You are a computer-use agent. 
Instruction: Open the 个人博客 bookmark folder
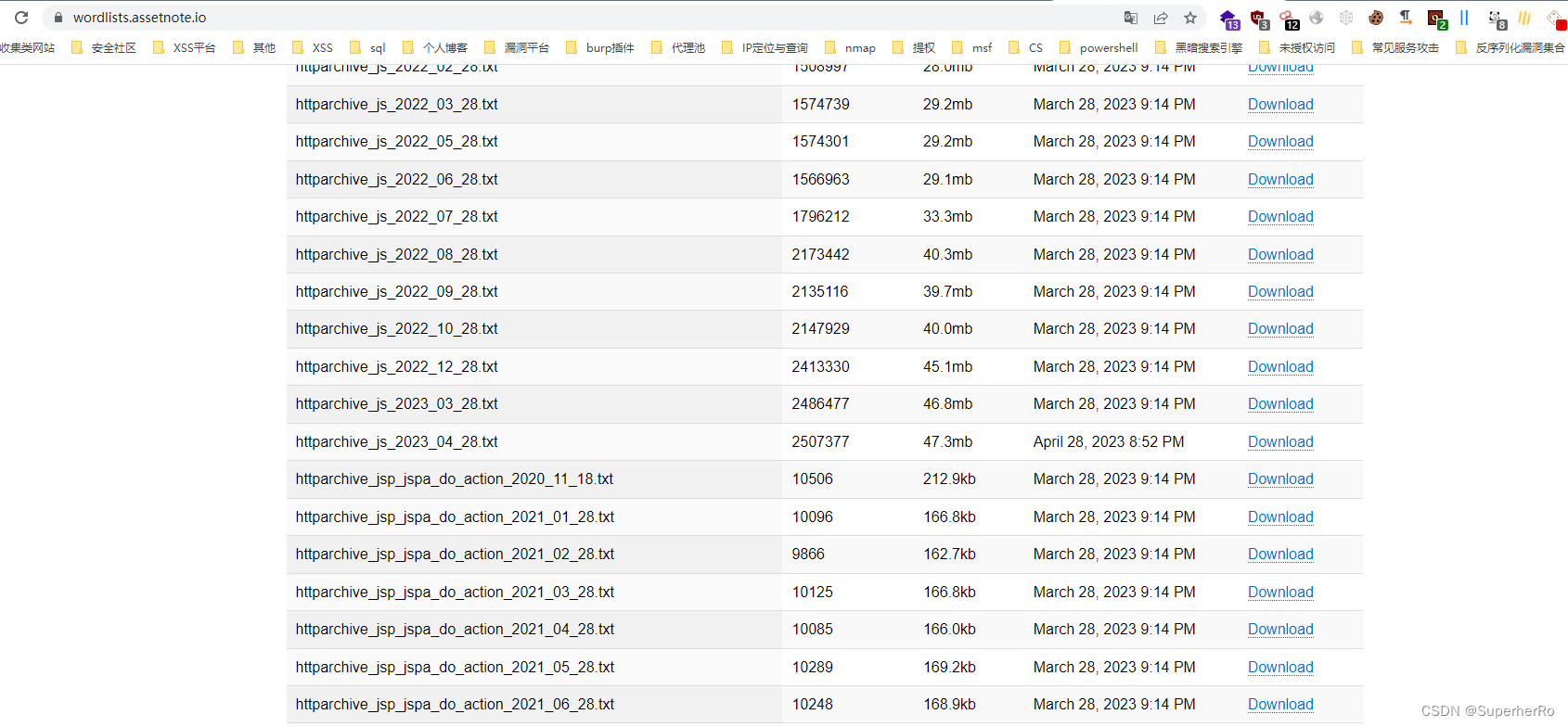pos(435,47)
